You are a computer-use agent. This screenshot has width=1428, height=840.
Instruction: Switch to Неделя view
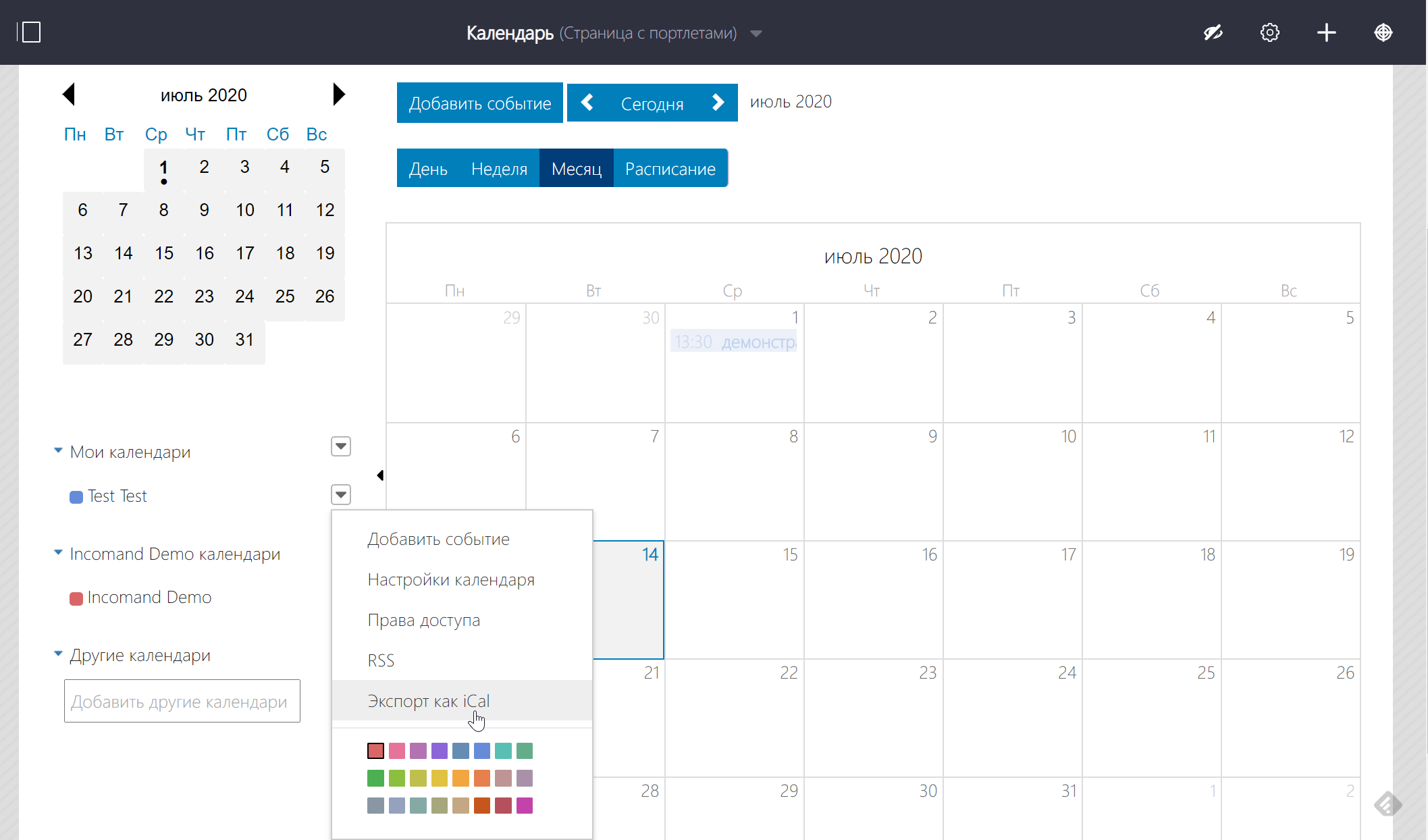click(x=499, y=168)
